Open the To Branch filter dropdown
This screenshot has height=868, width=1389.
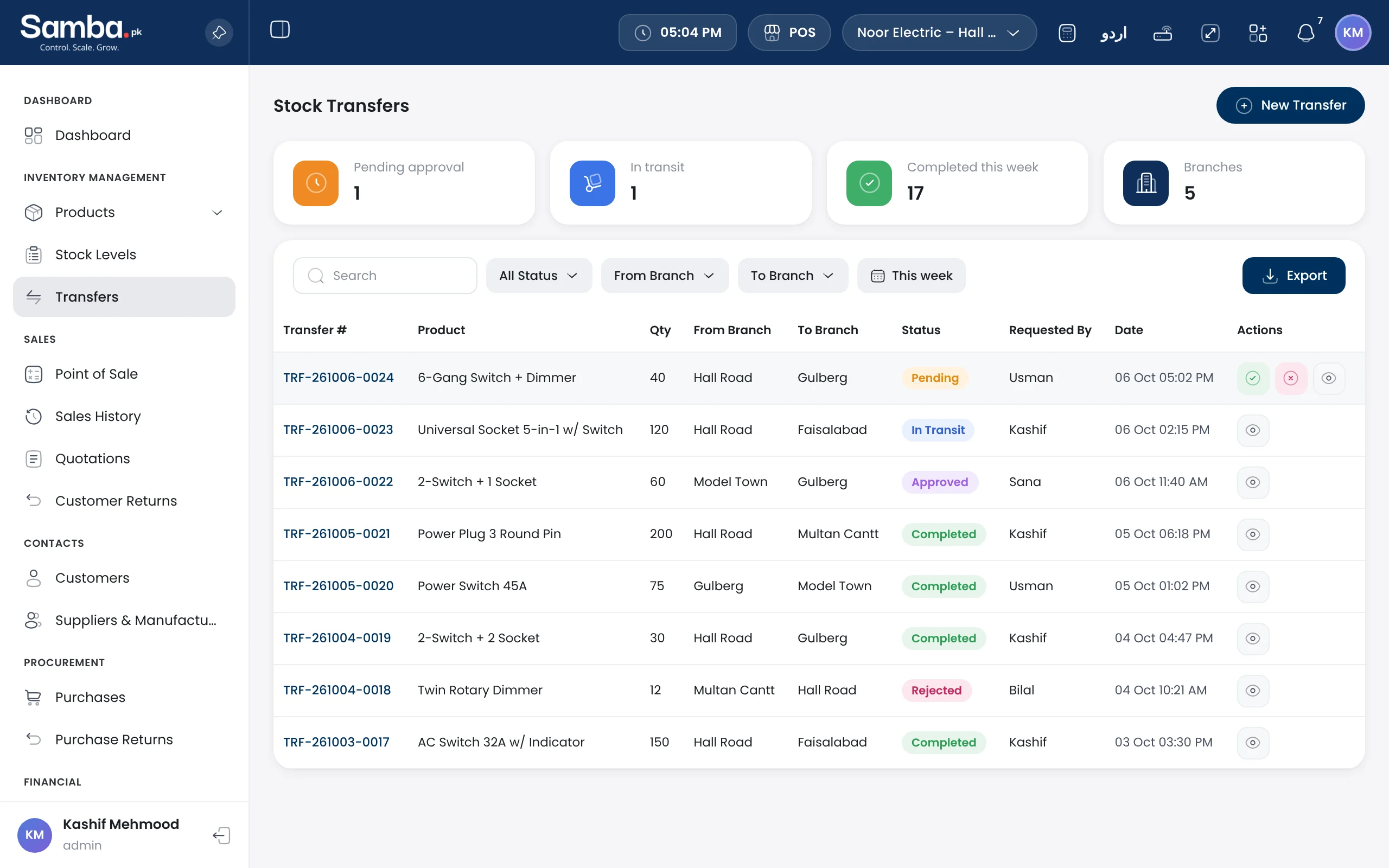click(x=792, y=276)
